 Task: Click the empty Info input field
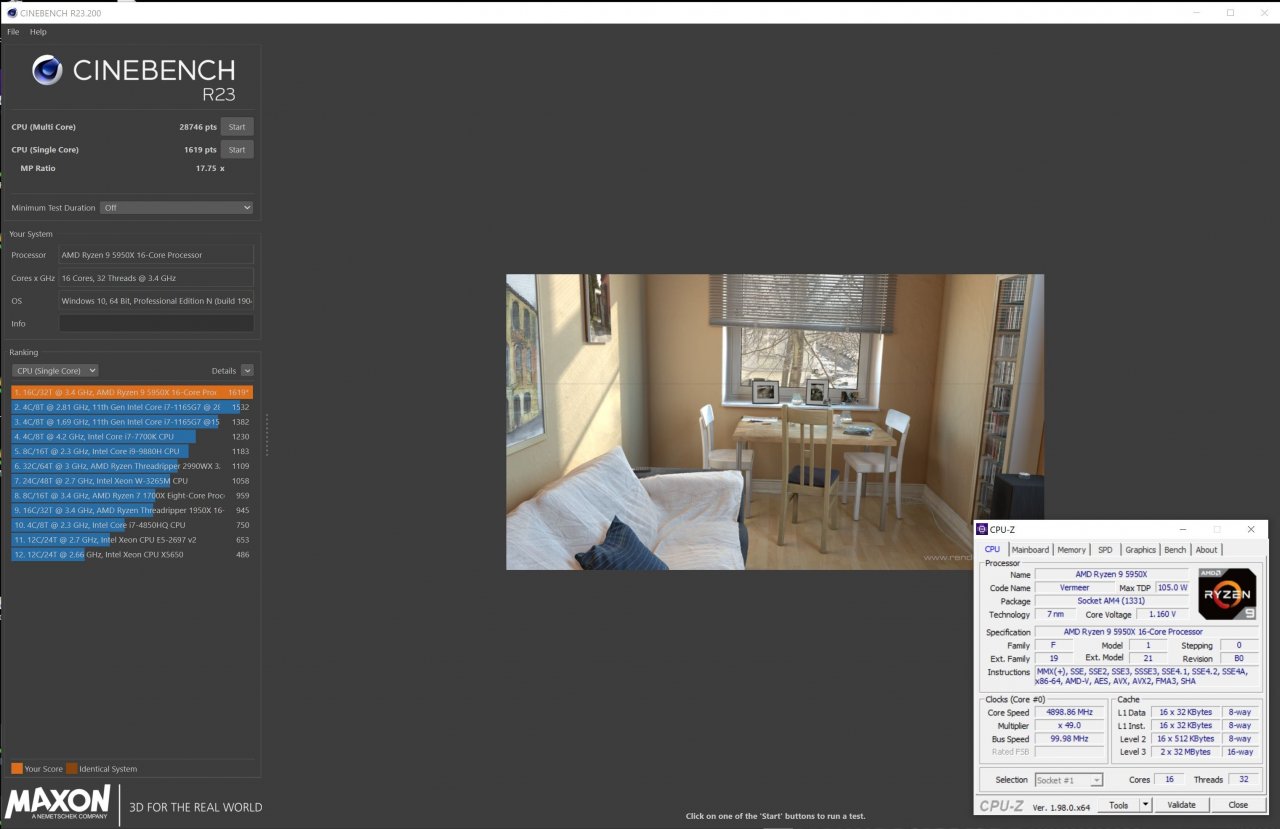(x=156, y=324)
